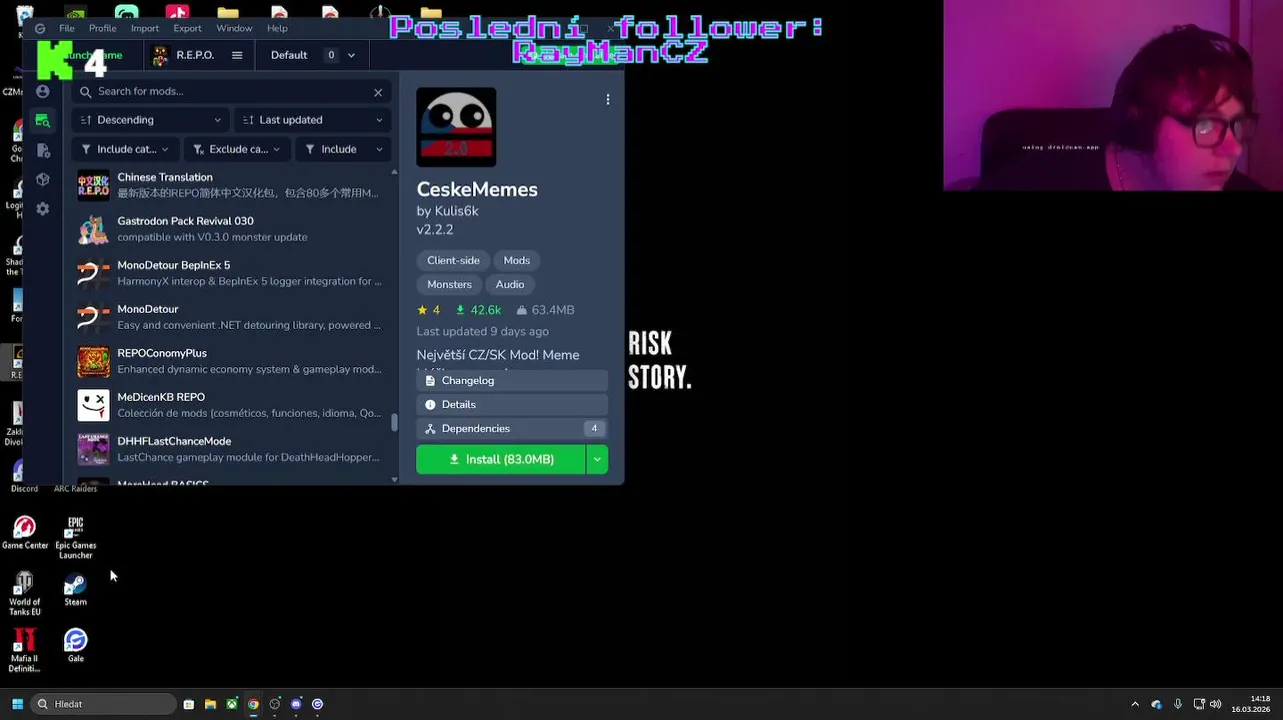Select the browse mods sidebar icon
Screen dimensions: 1283x720
point(42,121)
